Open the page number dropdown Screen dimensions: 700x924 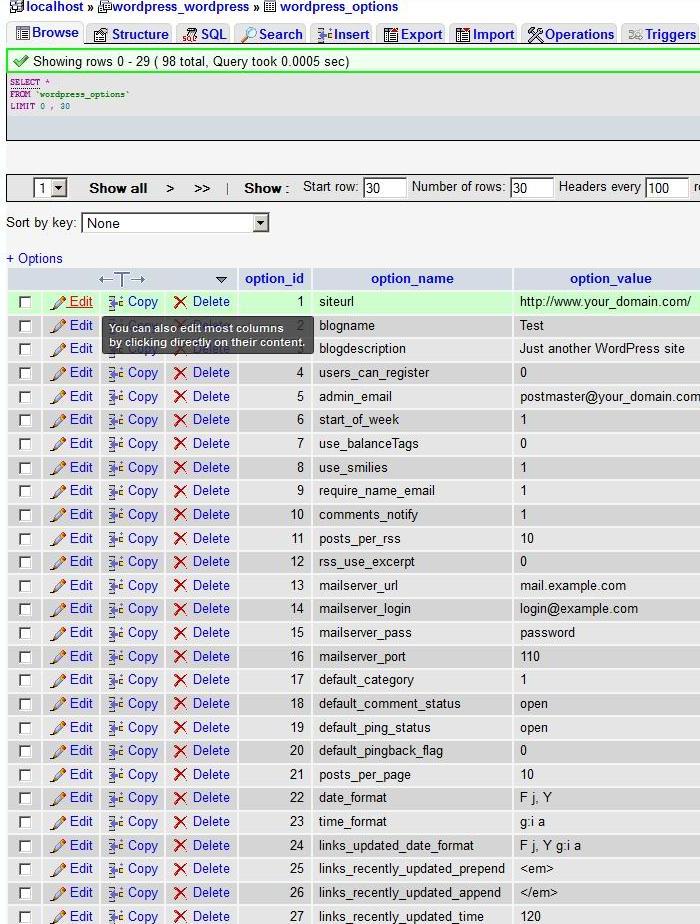pyautogui.click(x=50, y=188)
